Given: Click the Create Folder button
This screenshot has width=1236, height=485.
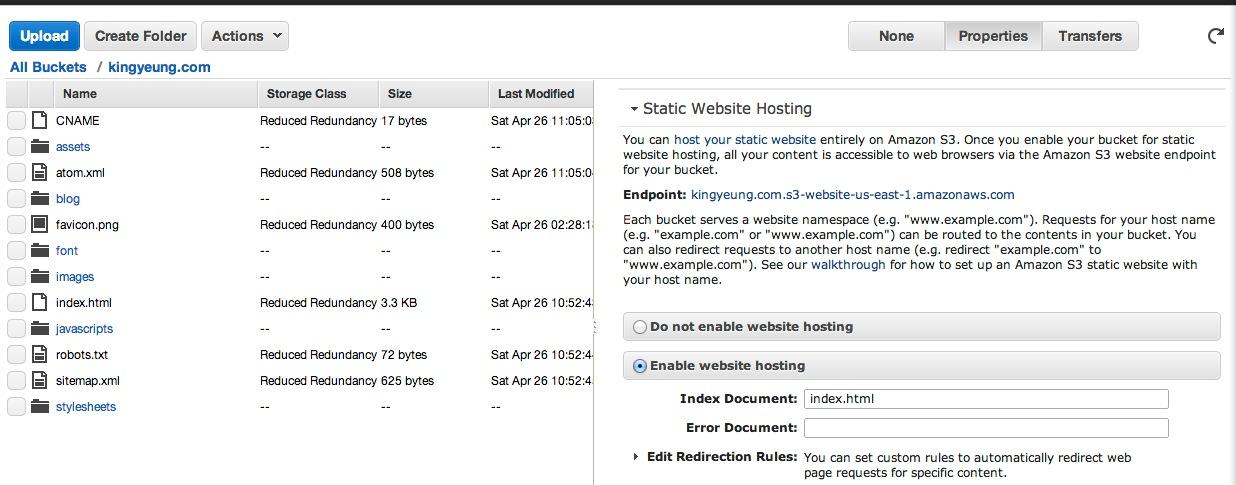Looking at the screenshot, I should 140,36.
